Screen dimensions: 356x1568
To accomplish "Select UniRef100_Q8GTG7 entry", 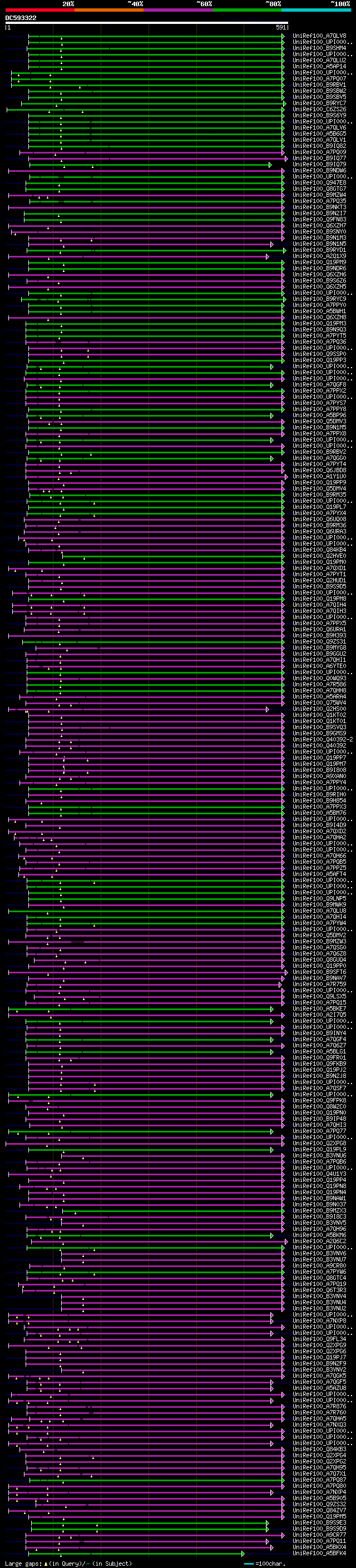I will (319, 189).
